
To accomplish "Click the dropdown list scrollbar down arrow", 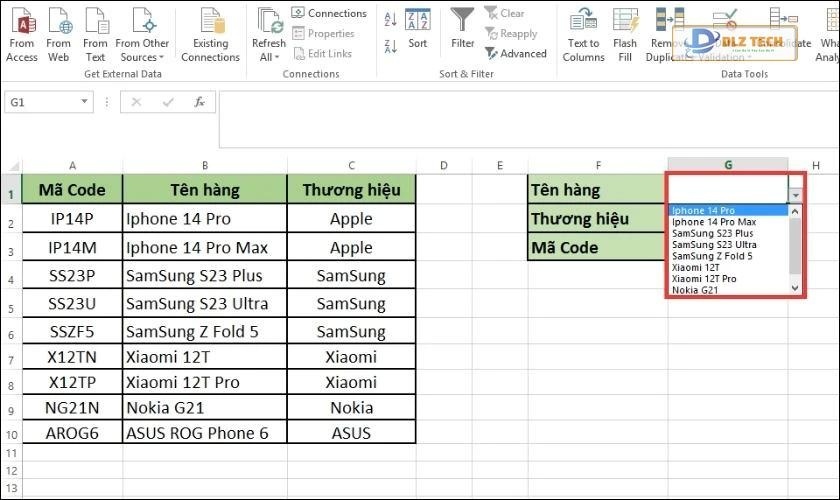I will (796, 288).
